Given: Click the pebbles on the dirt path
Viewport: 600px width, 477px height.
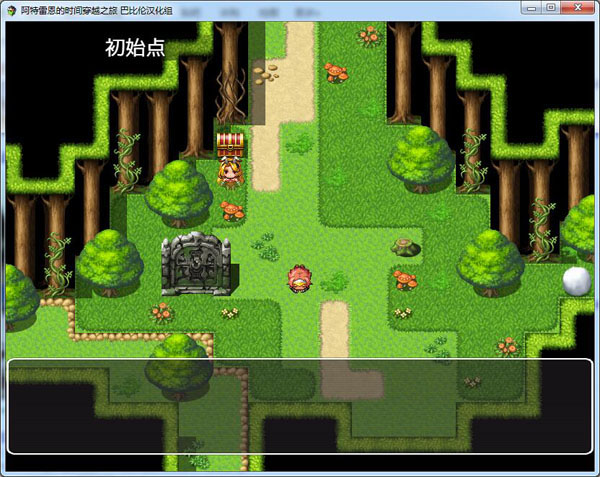Looking at the screenshot, I should pyautogui.click(x=266, y=74).
